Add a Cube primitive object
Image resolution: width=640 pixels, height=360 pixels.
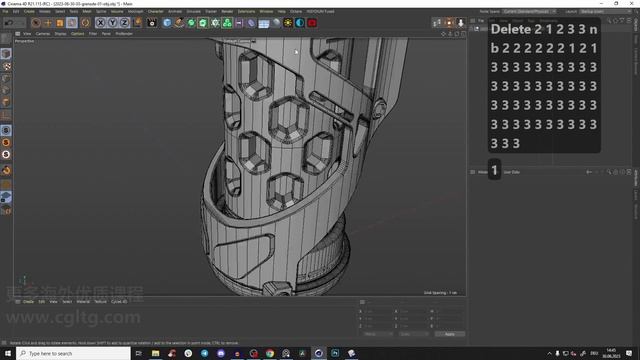167,23
